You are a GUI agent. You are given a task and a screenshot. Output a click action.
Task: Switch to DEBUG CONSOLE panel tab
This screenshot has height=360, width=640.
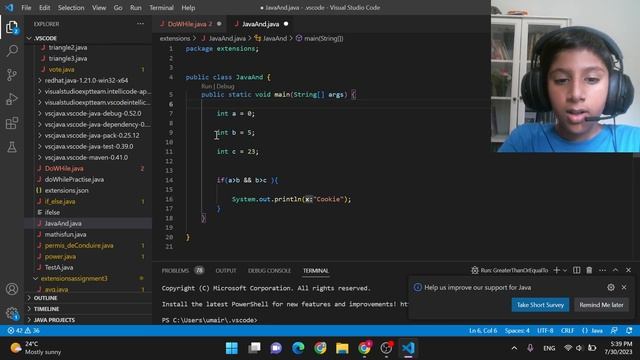pos(269,271)
